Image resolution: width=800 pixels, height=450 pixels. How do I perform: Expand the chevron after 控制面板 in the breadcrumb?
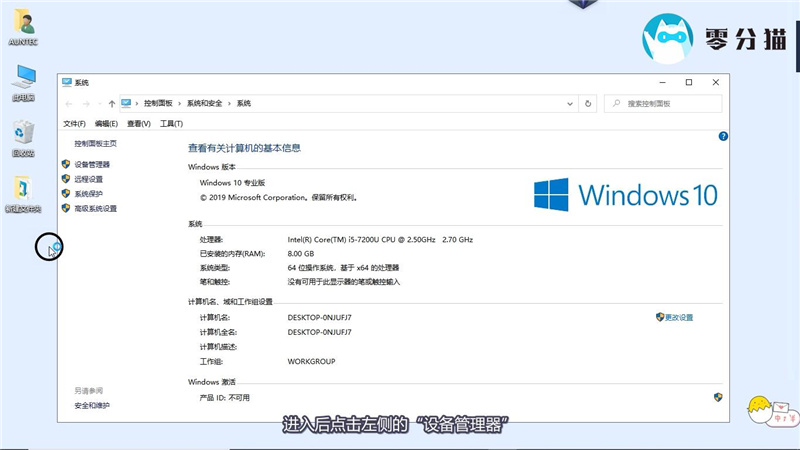point(179,104)
